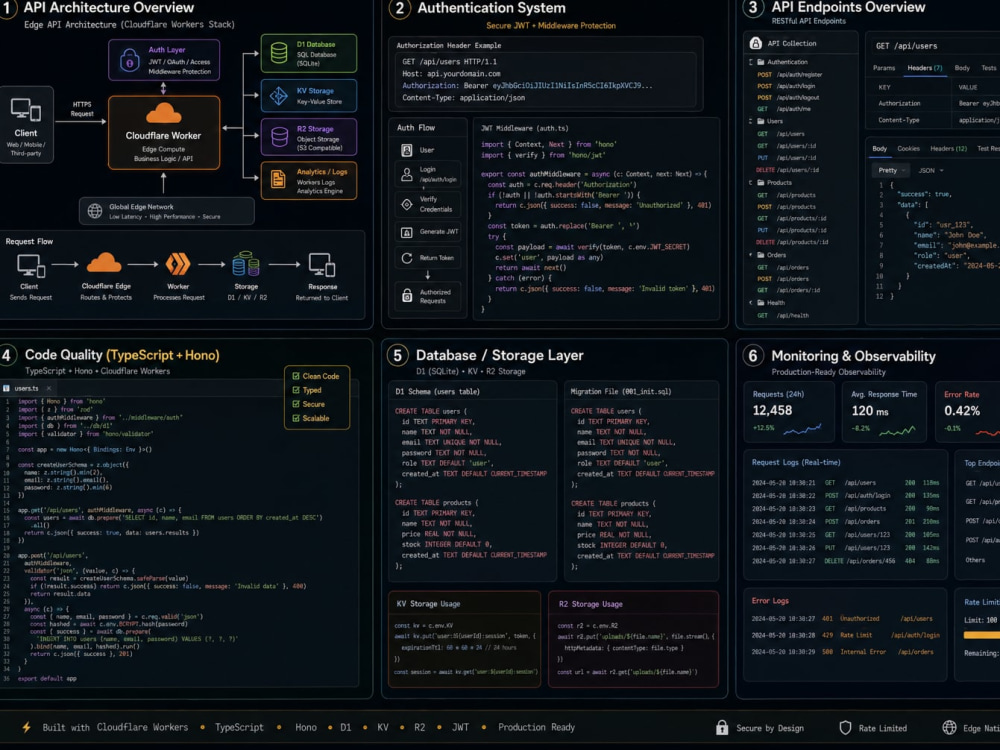Screen dimensions: 1000x750
Task: Collapse the Products folder in API Collection
Action: click(751, 183)
